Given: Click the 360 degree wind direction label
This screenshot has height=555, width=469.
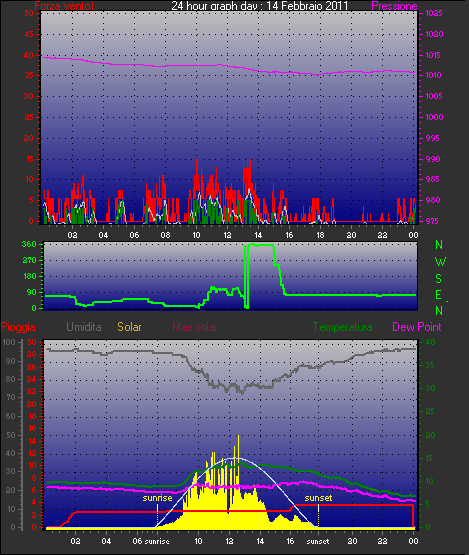Looking at the screenshot, I should click(29, 244).
